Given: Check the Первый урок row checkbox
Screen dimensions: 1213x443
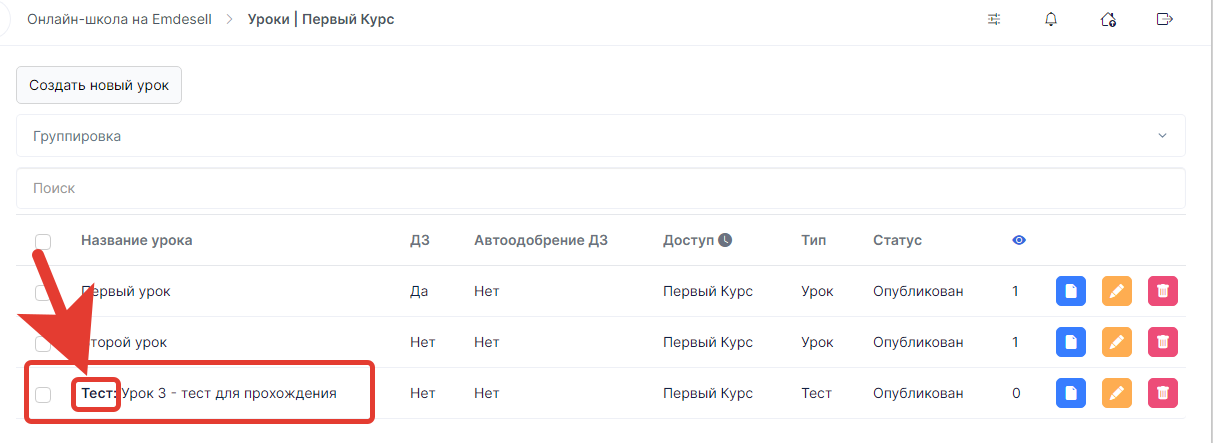Looking at the screenshot, I should pyautogui.click(x=43, y=292).
